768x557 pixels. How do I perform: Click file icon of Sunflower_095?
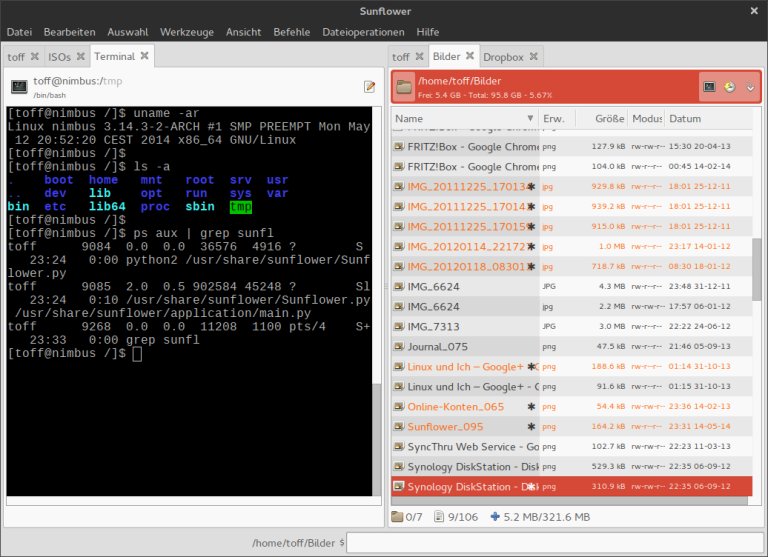pyautogui.click(x=399, y=426)
